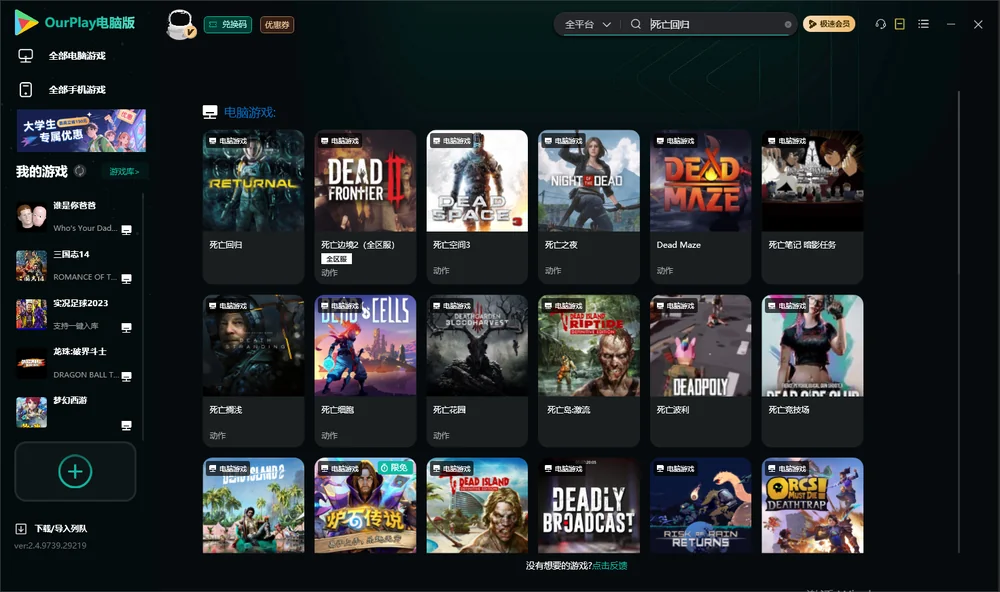This screenshot has width=1000, height=592.
Task: Click the add game plus button
Action: [x=75, y=471]
